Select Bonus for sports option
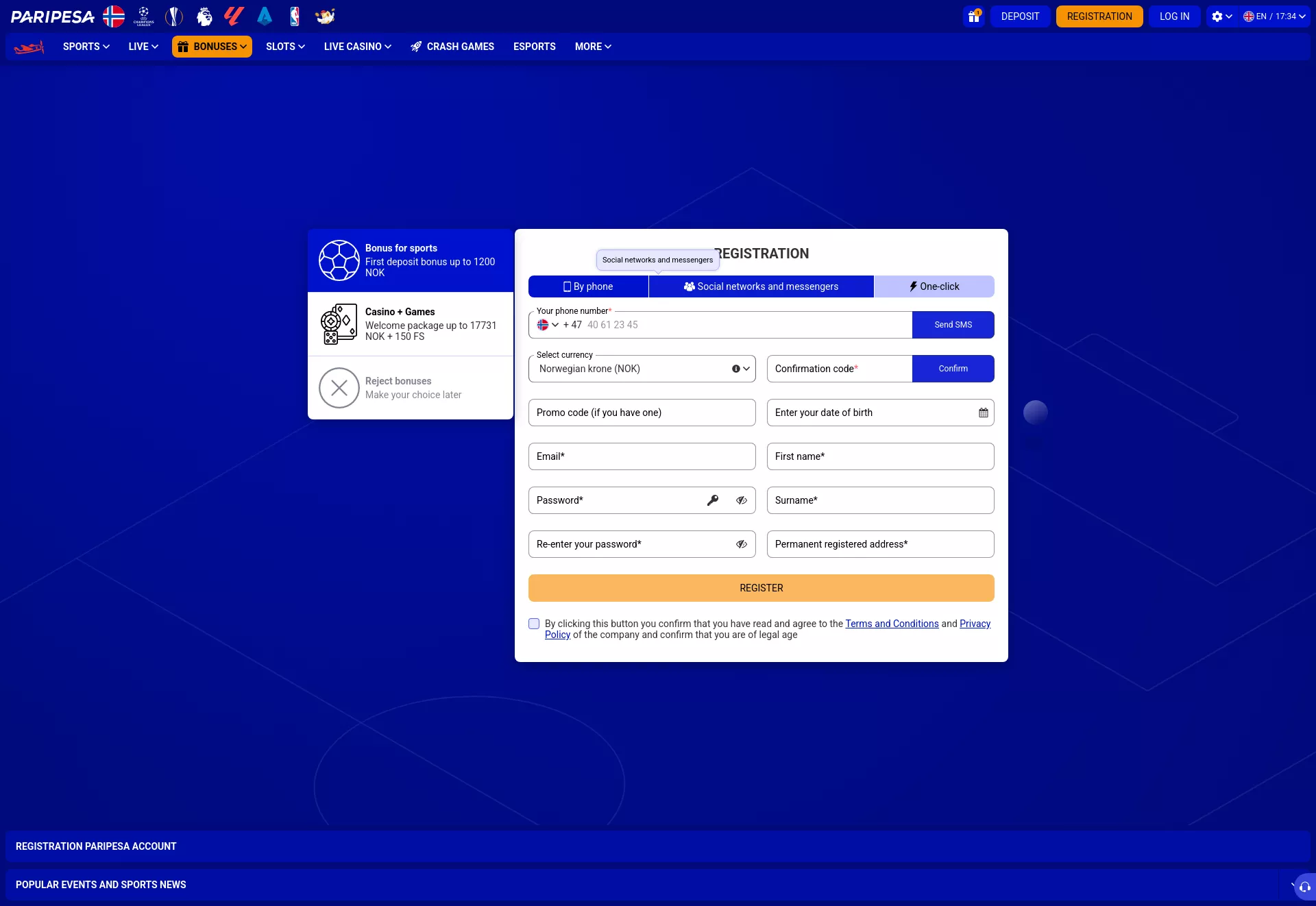This screenshot has height=906, width=1316. pyautogui.click(x=411, y=260)
